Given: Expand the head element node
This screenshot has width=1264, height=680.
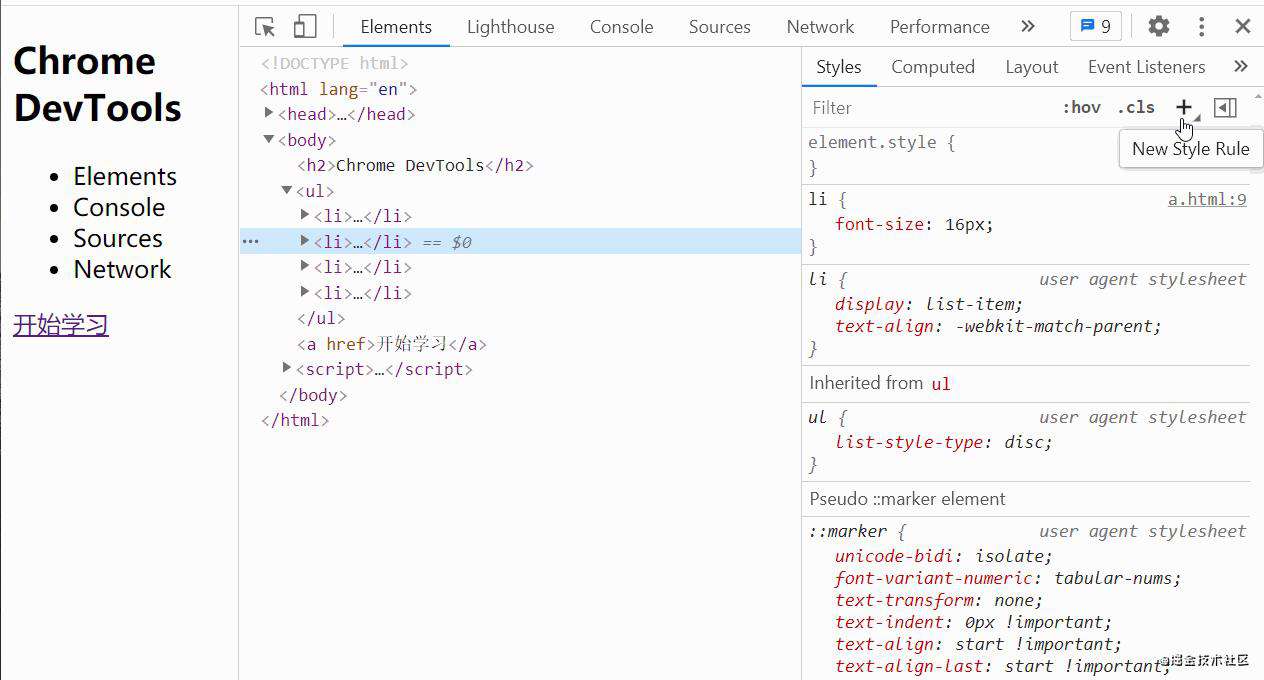Looking at the screenshot, I should click(x=269, y=113).
